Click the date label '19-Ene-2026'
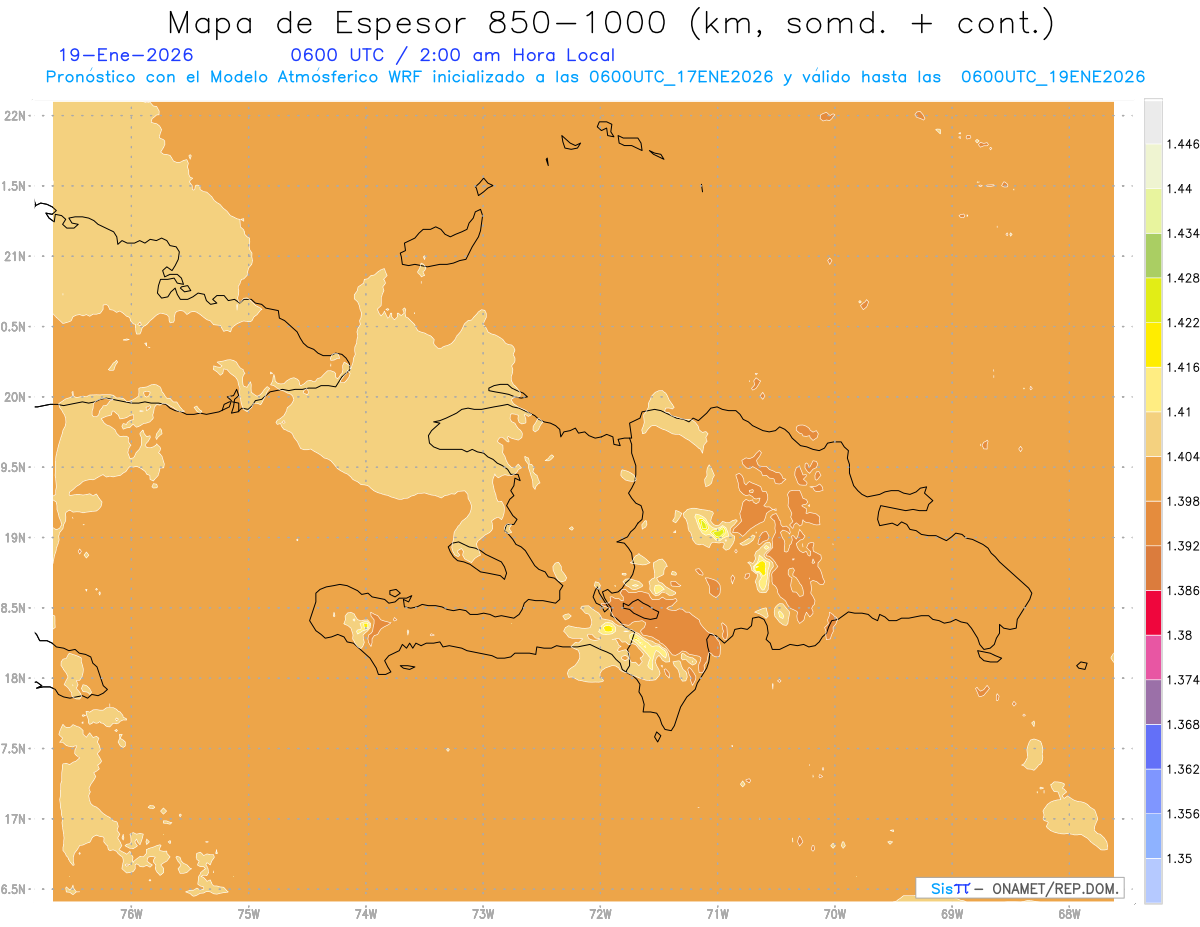Image resolution: width=1200 pixels, height=927 pixels. tap(126, 56)
